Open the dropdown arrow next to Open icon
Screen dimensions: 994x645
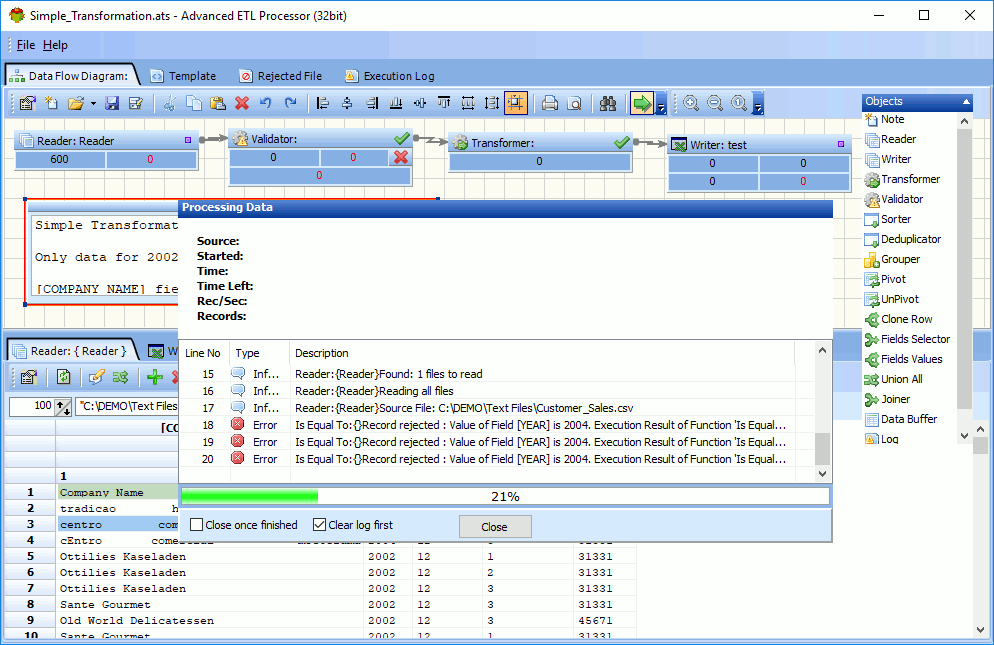pyautogui.click(x=93, y=102)
